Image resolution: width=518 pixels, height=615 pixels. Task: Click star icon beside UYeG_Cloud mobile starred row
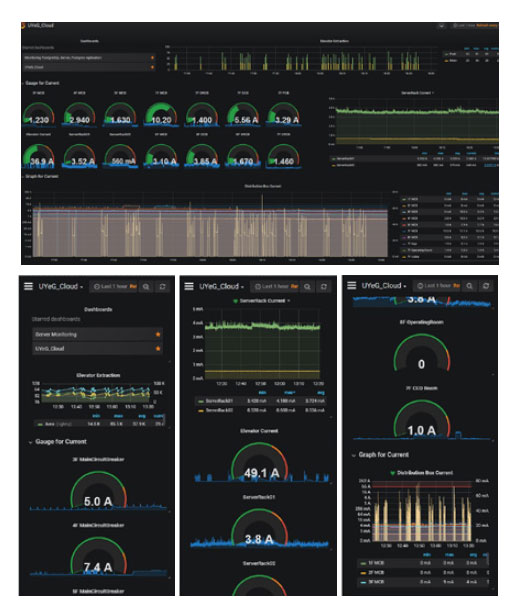coord(158,348)
